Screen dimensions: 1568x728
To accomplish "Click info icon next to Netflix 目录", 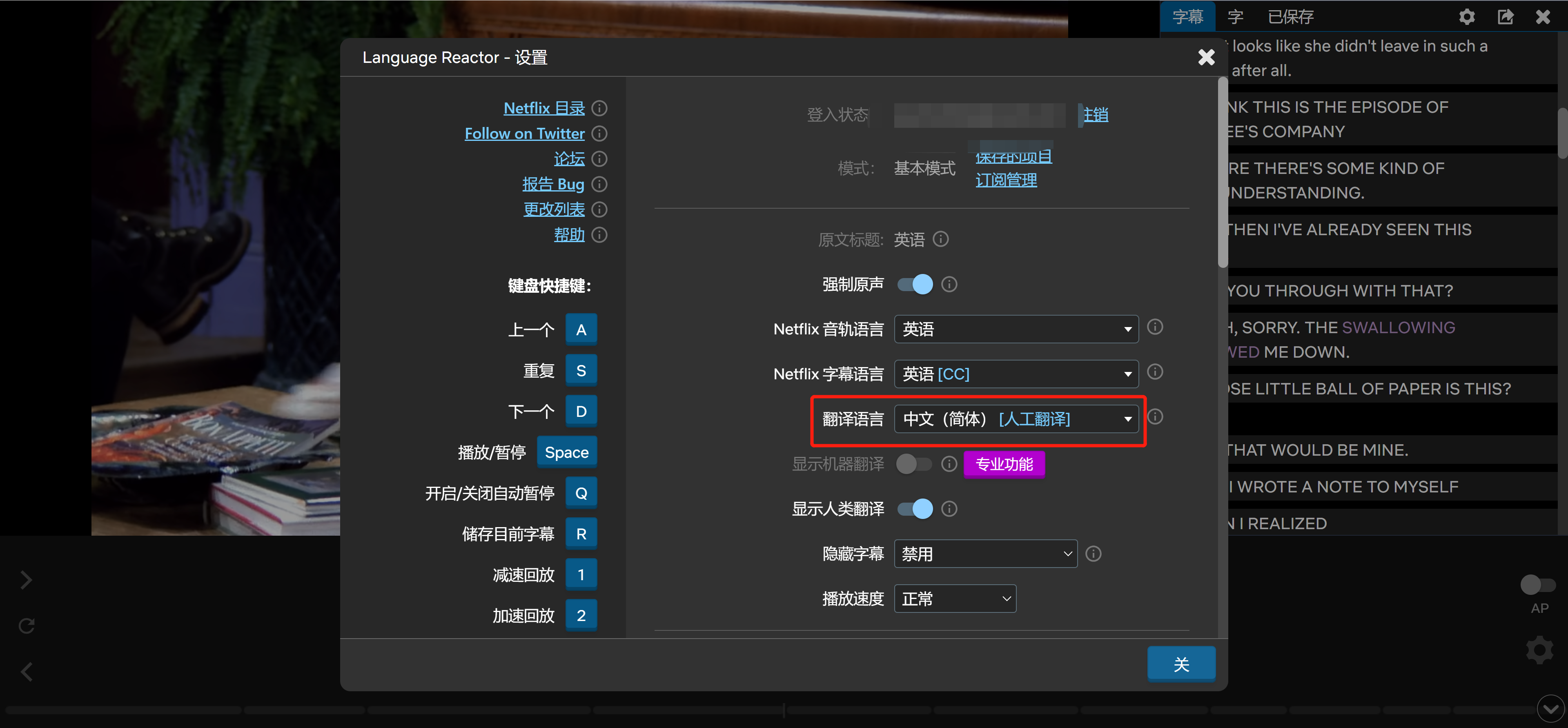I will tap(599, 108).
